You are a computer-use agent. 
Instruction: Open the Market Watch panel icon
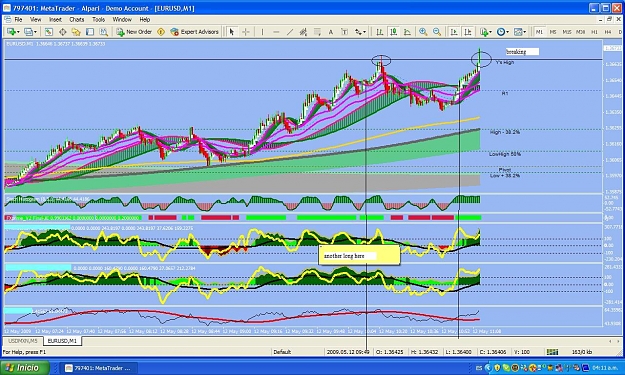[x=49, y=32]
